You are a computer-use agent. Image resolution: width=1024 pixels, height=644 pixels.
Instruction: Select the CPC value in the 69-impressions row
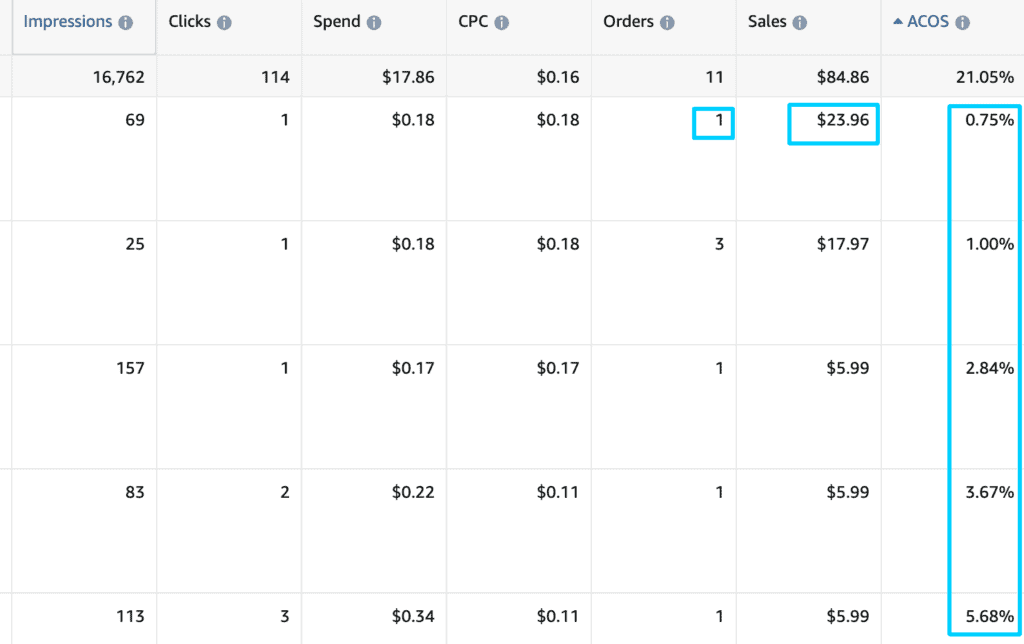click(558, 120)
